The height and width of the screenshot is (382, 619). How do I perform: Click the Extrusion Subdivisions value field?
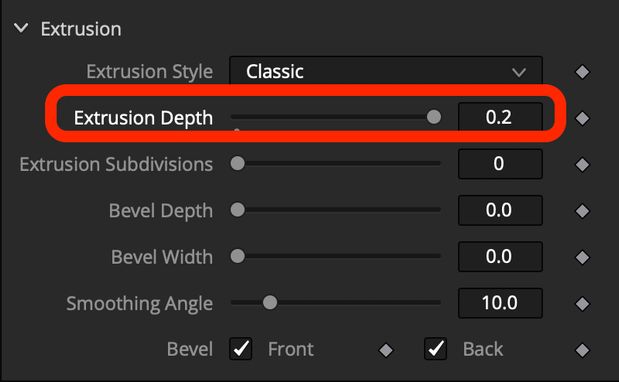pos(500,164)
